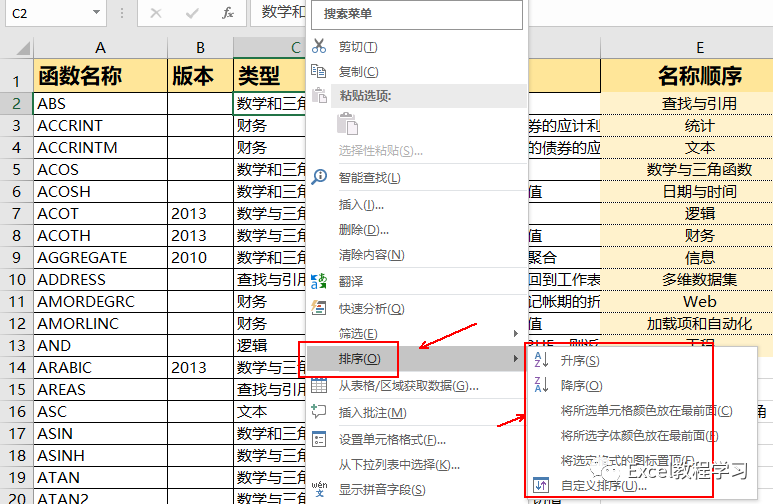Click cell containing AGGREGATE

pyautogui.click(x=101, y=258)
